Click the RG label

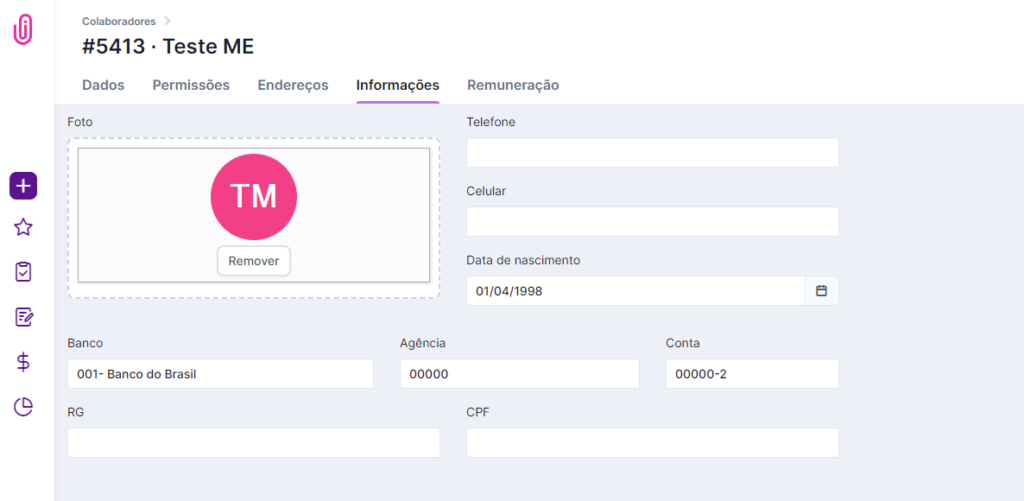point(75,412)
